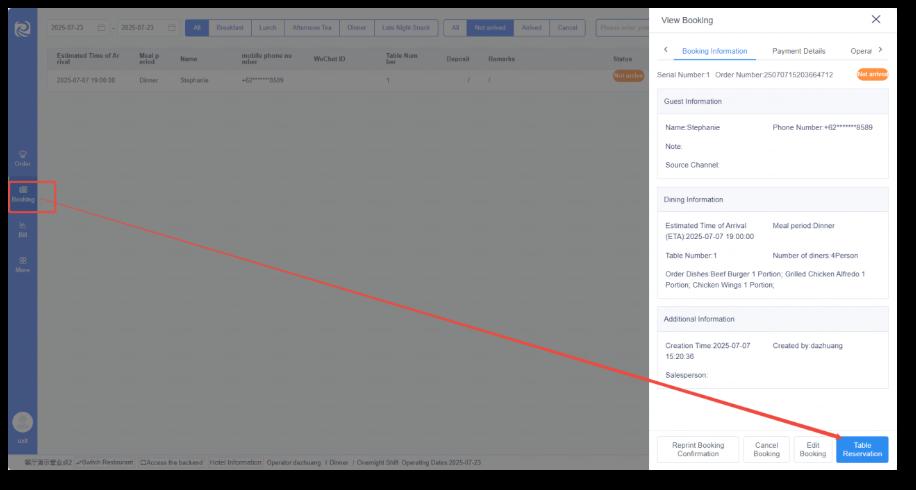Click Access the backend in status bar
Screen dimensions: 916x490
coord(171,463)
